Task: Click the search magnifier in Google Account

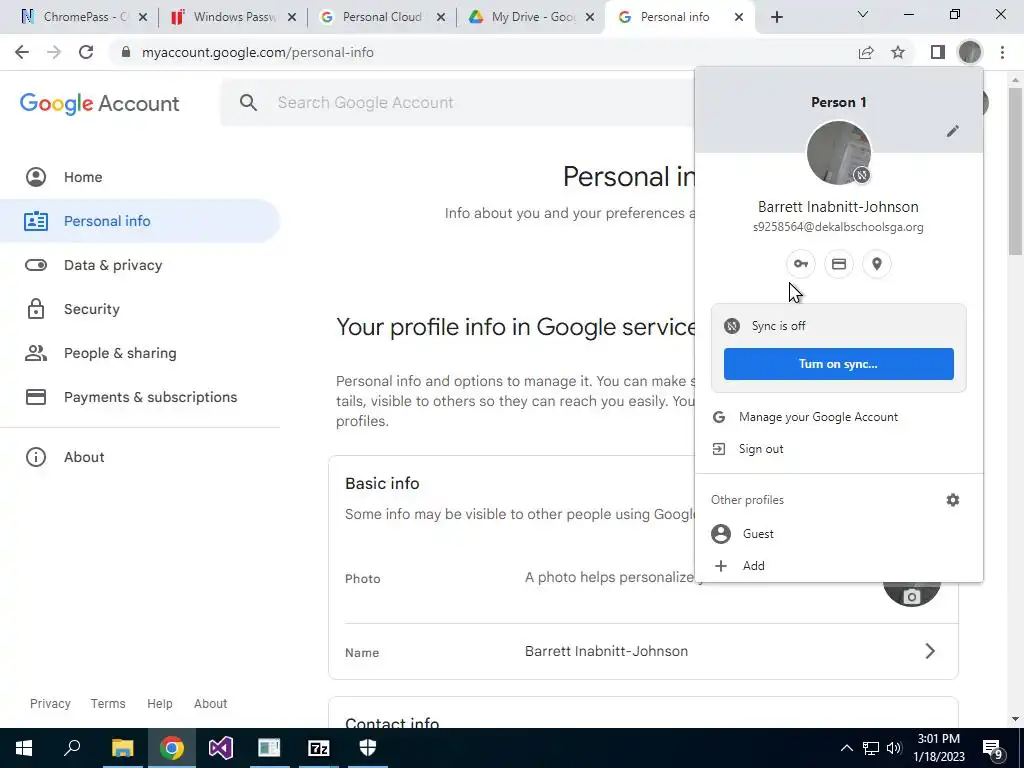Action: click(x=248, y=103)
